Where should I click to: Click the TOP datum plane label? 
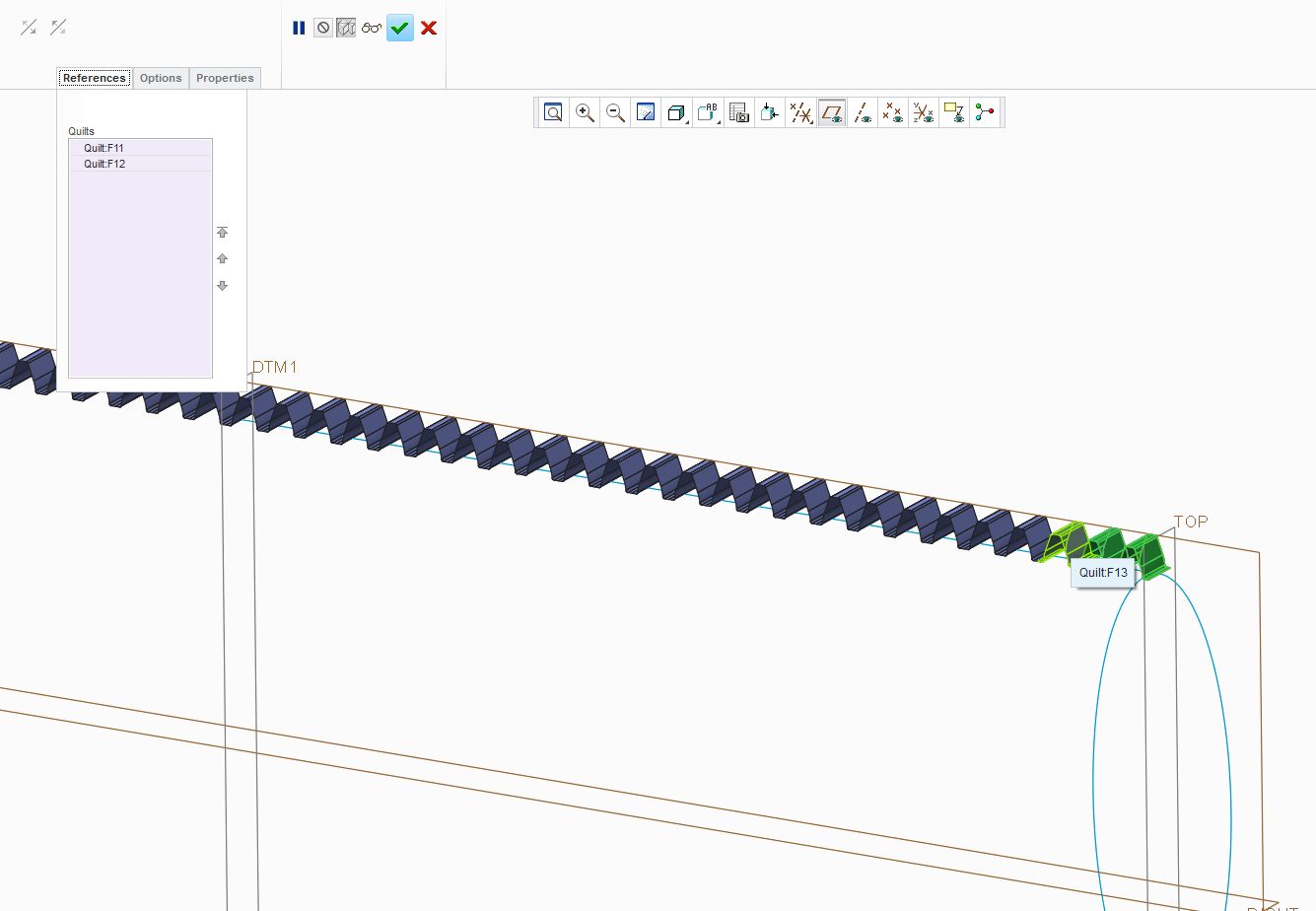pyautogui.click(x=1191, y=522)
